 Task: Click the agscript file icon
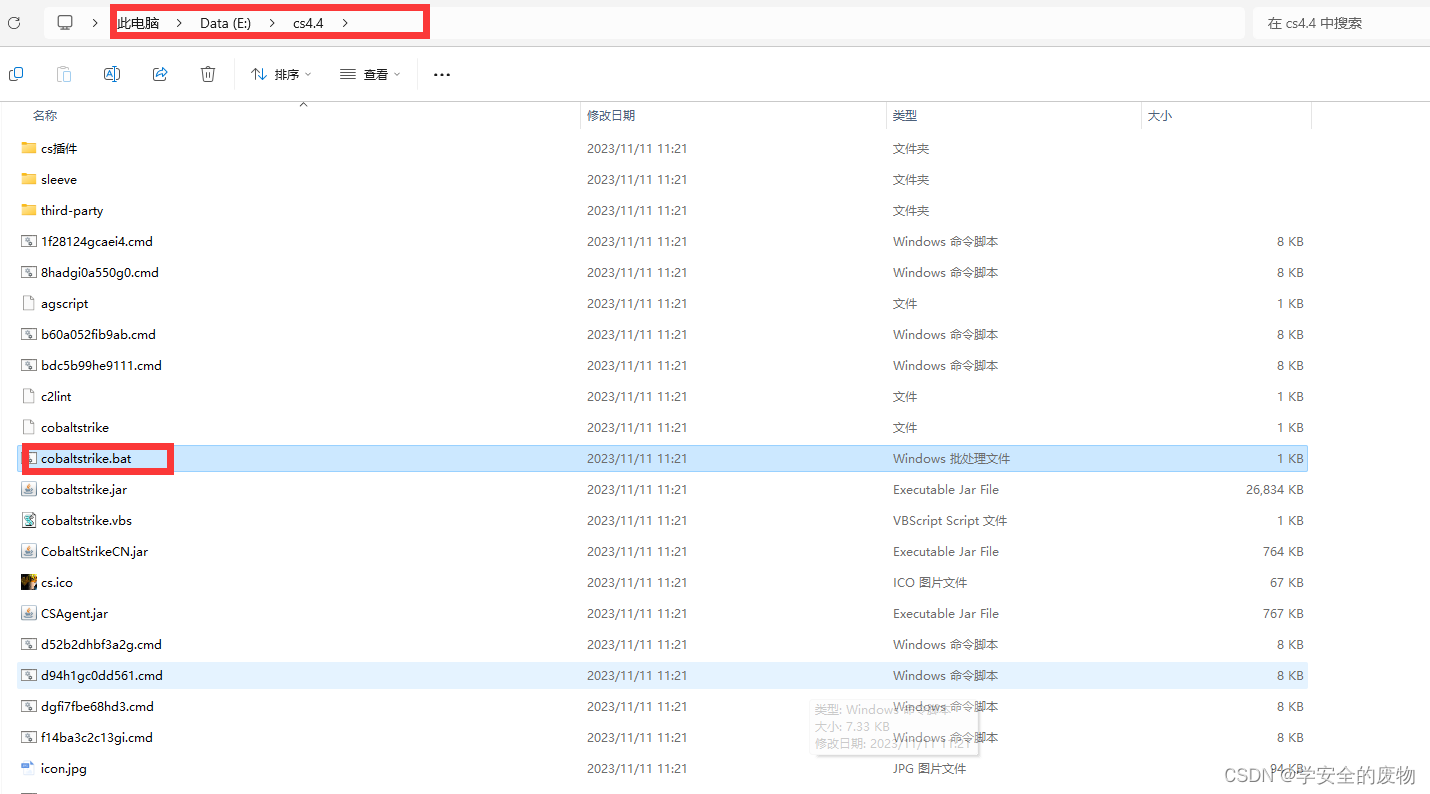point(28,303)
